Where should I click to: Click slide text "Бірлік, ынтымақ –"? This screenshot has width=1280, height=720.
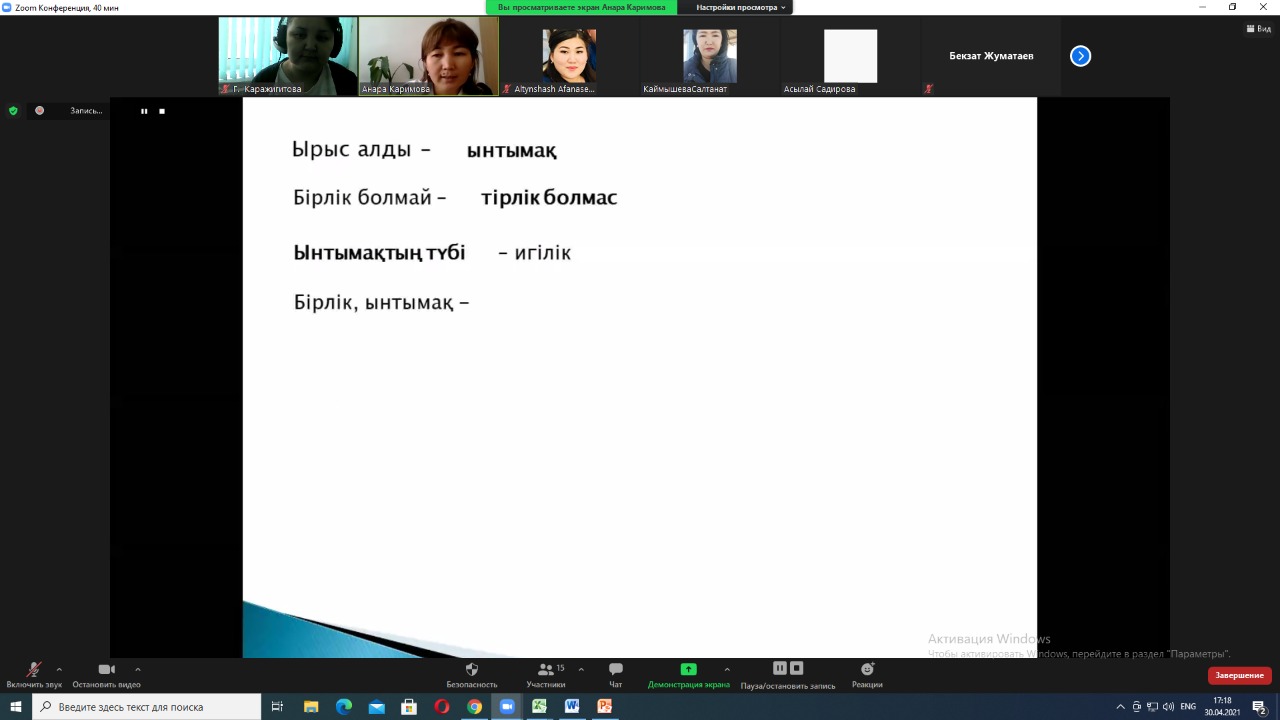(x=381, y=302)
